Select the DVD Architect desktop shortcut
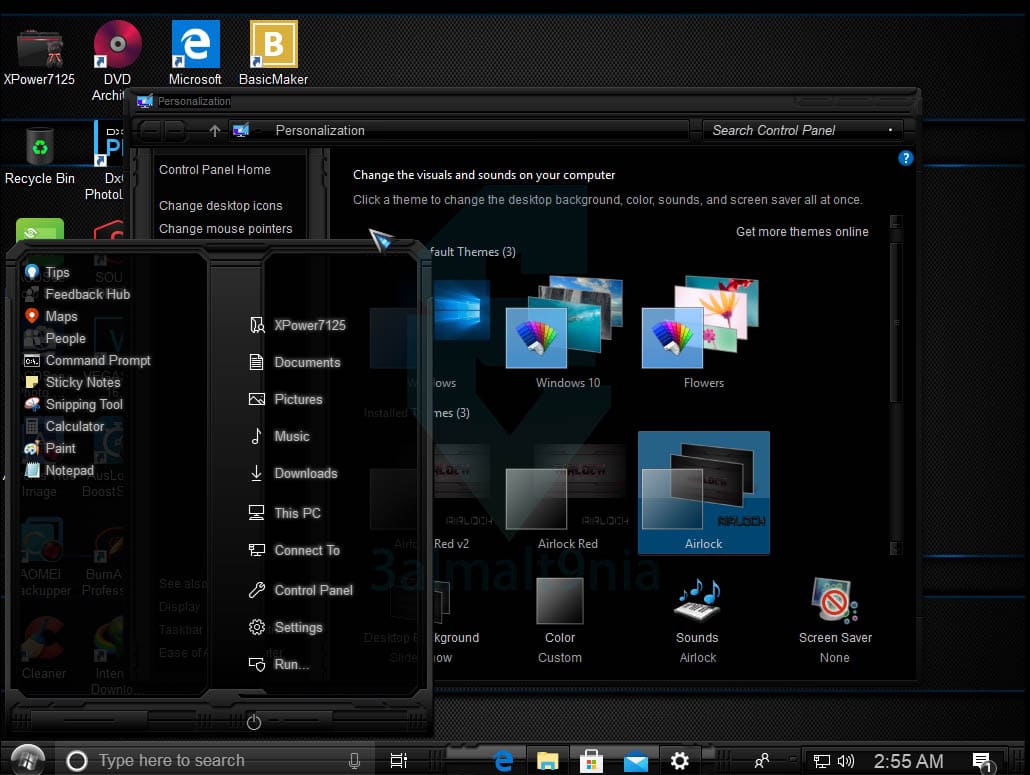The image size is (1030, 775). point(117,61)
